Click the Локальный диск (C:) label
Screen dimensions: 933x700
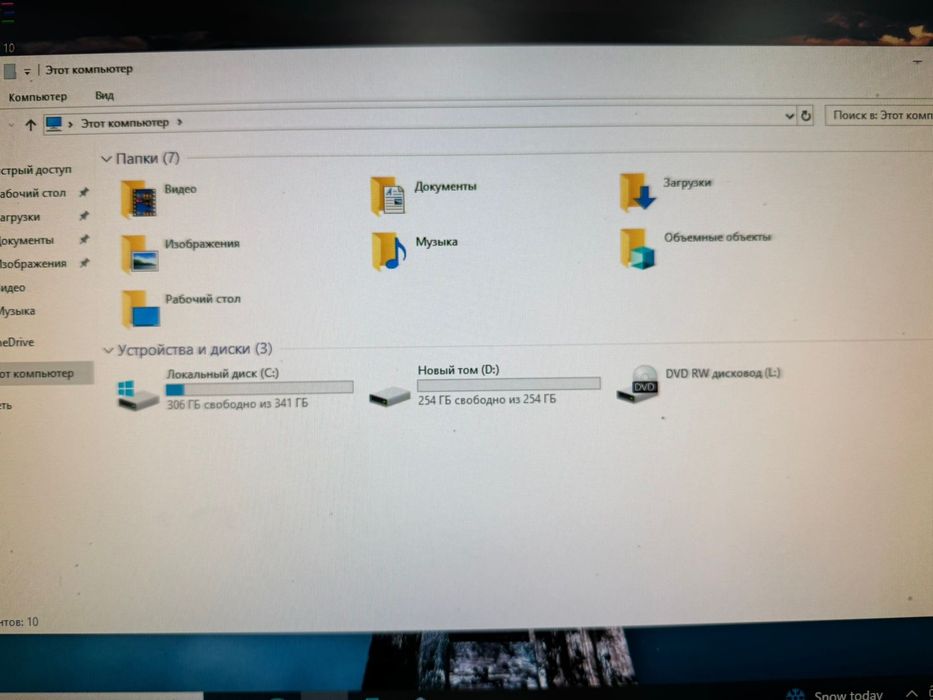tap(223, 374)
